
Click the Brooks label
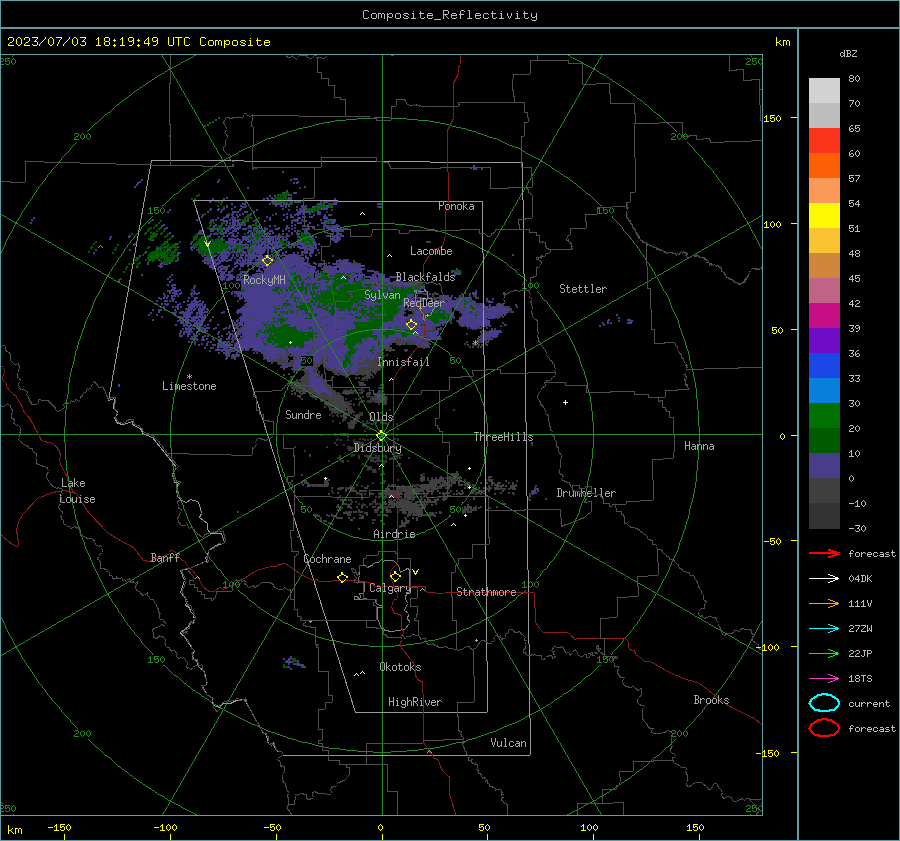[x=711, y=700]
